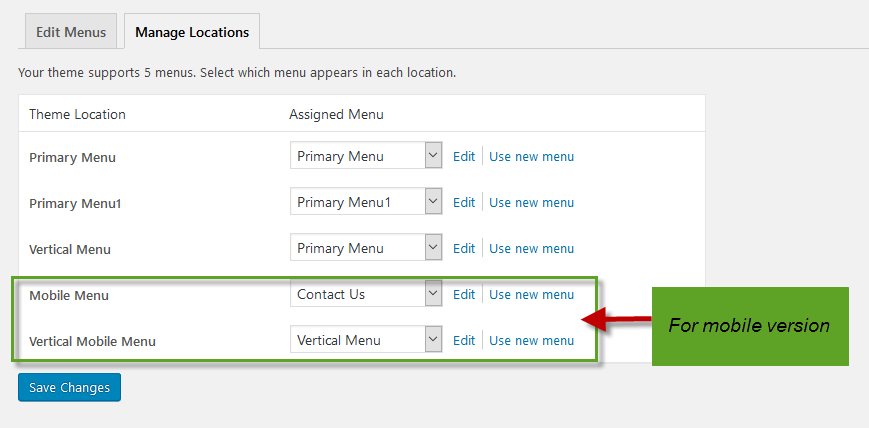Screen dimensions: 869x428
Task: Click Edit link for Mobile Menu row
Action: tap(464, 294)
